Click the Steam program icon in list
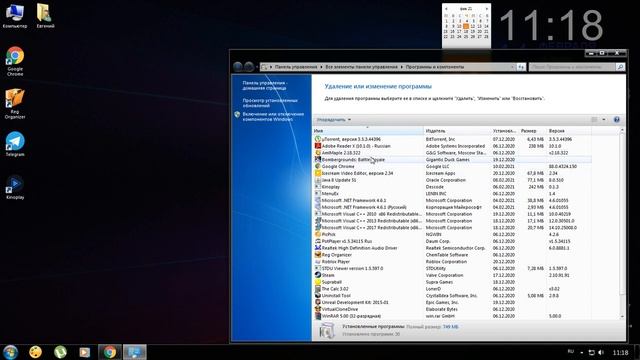Screen dimensions: 640x360 point(318,275)
